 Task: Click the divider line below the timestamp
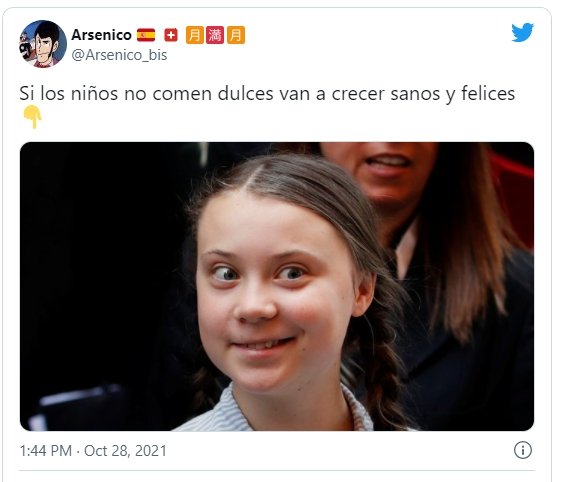click(x=277, y=470)
